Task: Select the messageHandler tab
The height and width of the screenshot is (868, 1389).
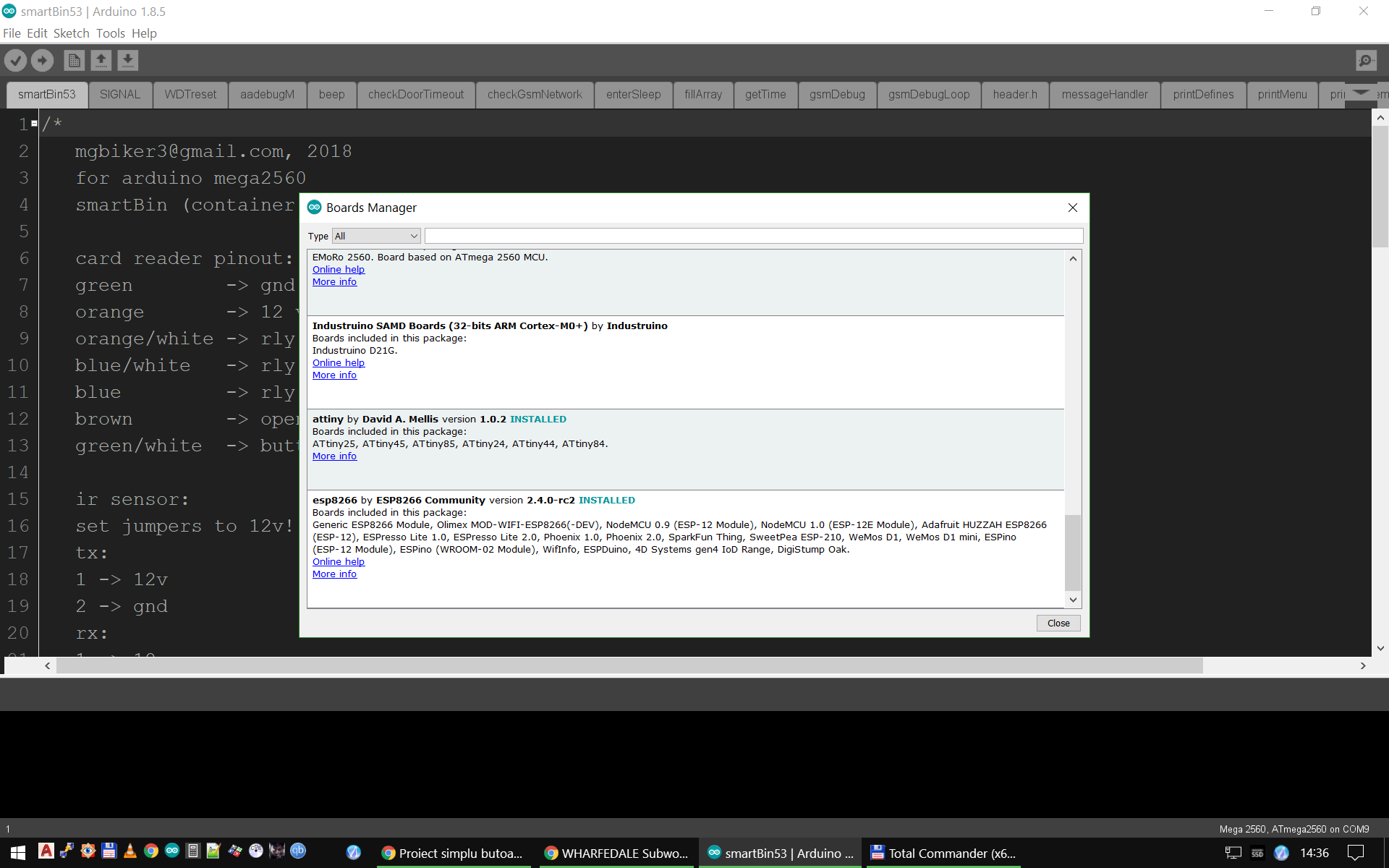Action: click(x=1105, y=95)
